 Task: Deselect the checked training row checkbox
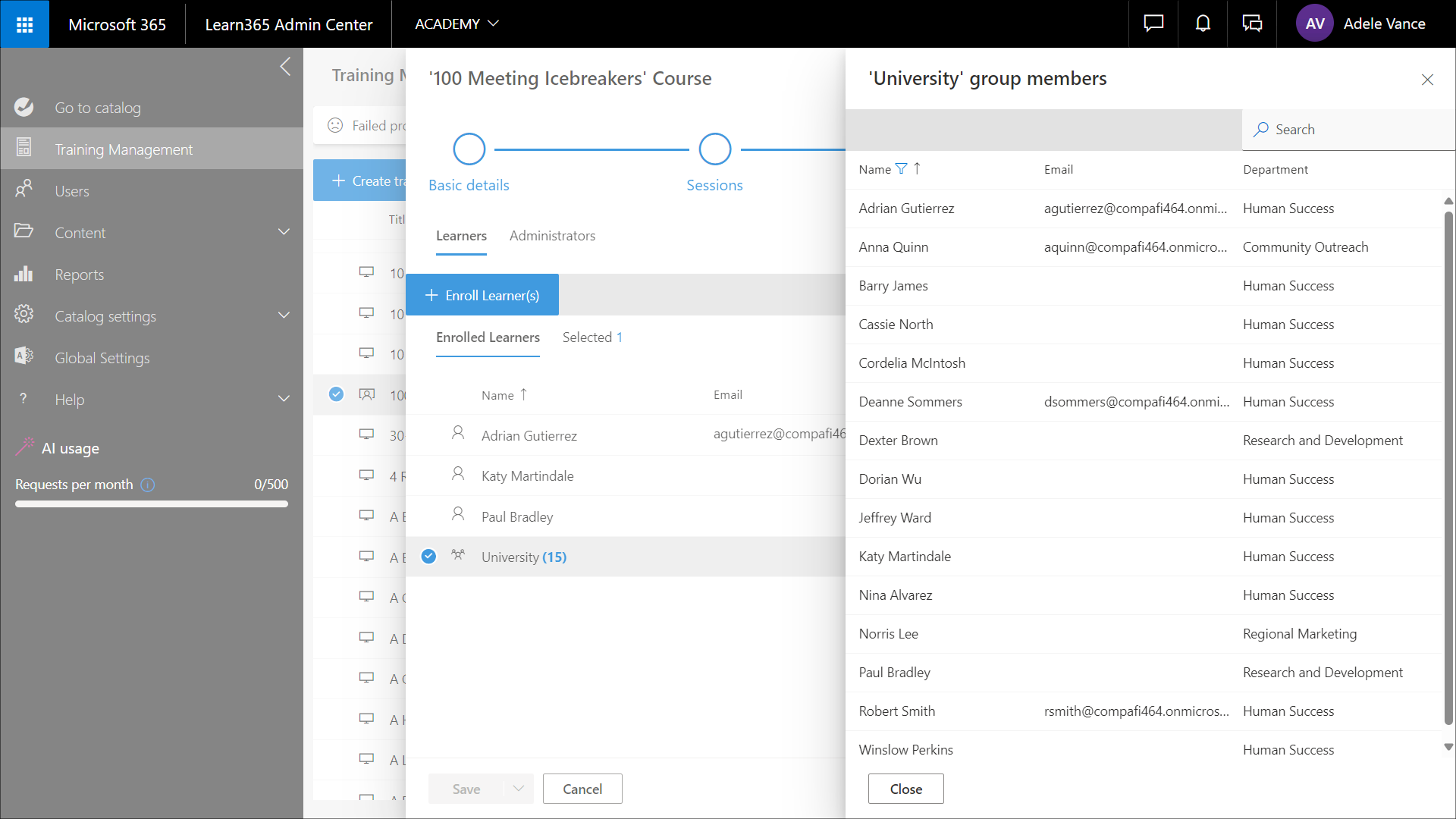pos(336,394)
